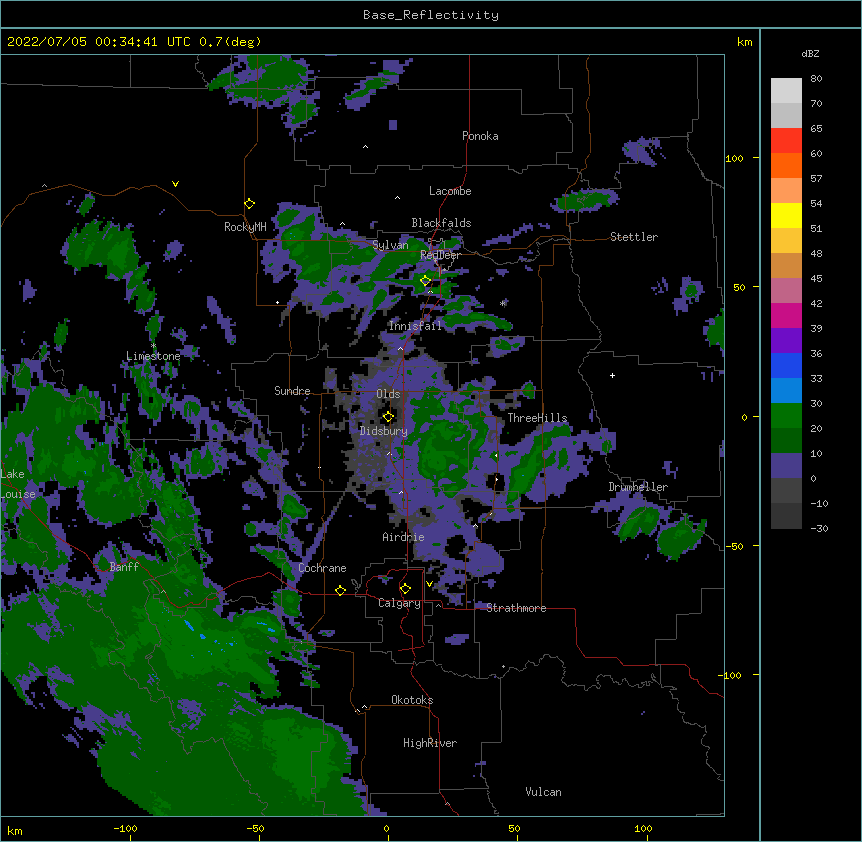862x842 pixels.
Task: Click the ThreeHills city label
Action: click(x=537, y=418)
